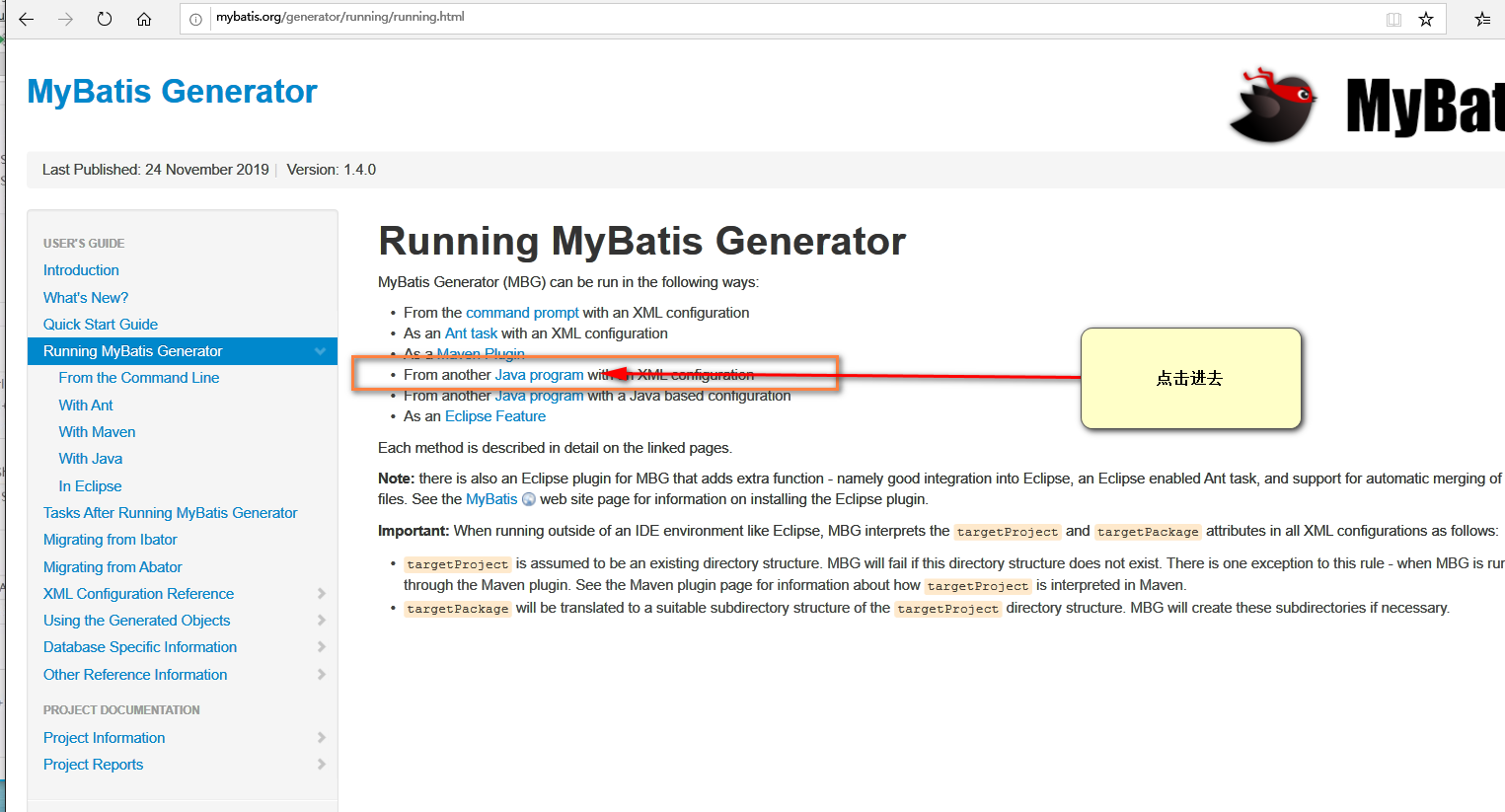Follow the Eclipse Feature link
Image resolution: width=1505 pixels, height=812 pixels.
pos(495,416)
